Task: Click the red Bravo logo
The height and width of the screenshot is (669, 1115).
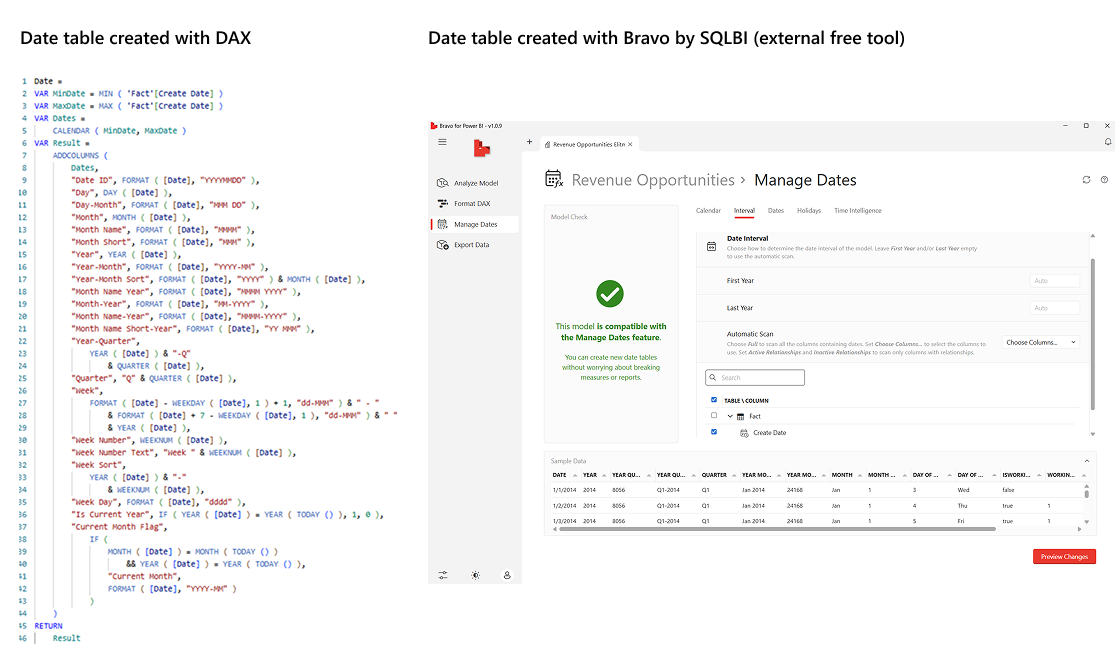Action: 481,148
